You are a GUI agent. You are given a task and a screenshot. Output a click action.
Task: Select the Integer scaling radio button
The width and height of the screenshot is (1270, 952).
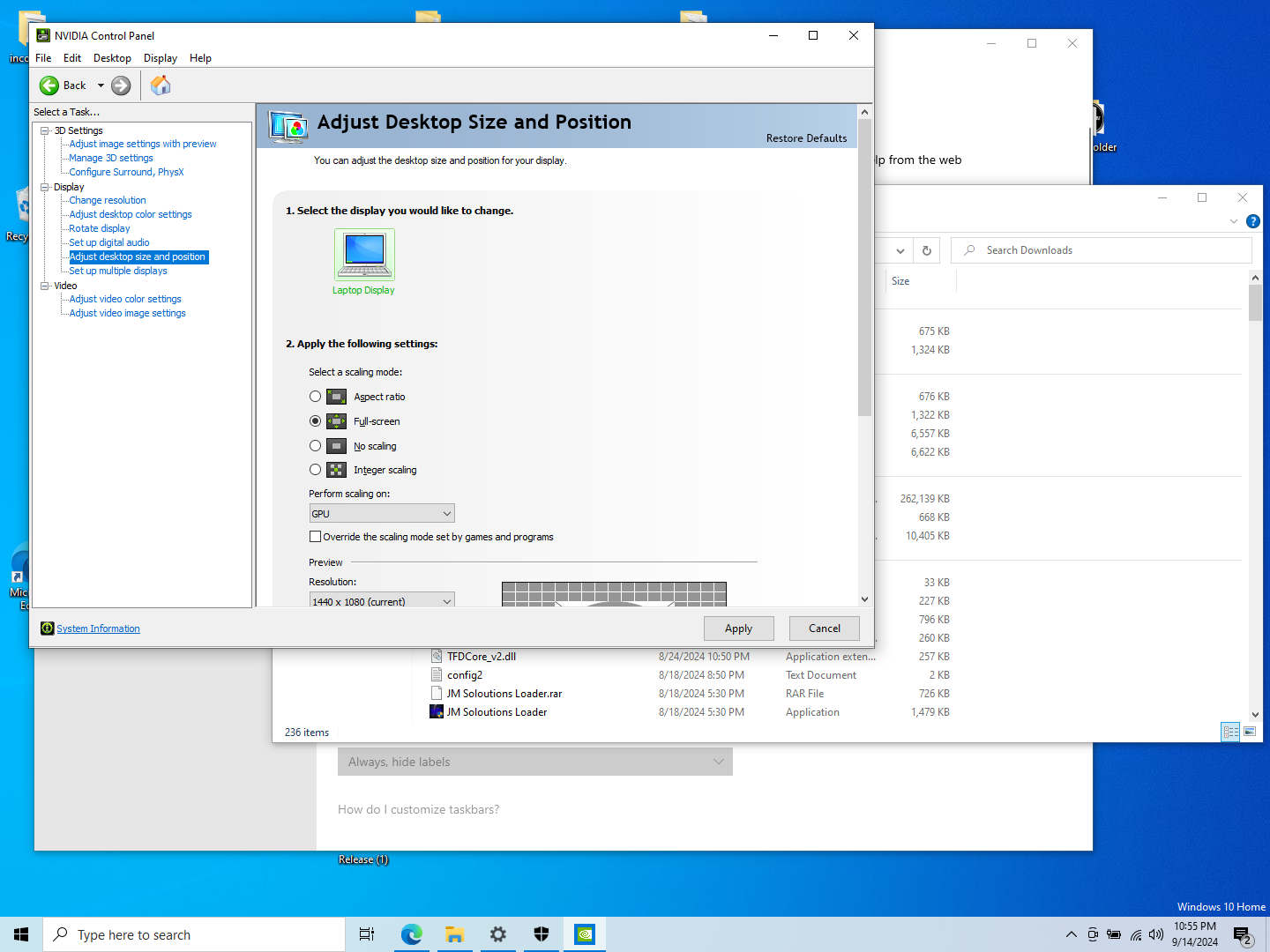(316, 470)
